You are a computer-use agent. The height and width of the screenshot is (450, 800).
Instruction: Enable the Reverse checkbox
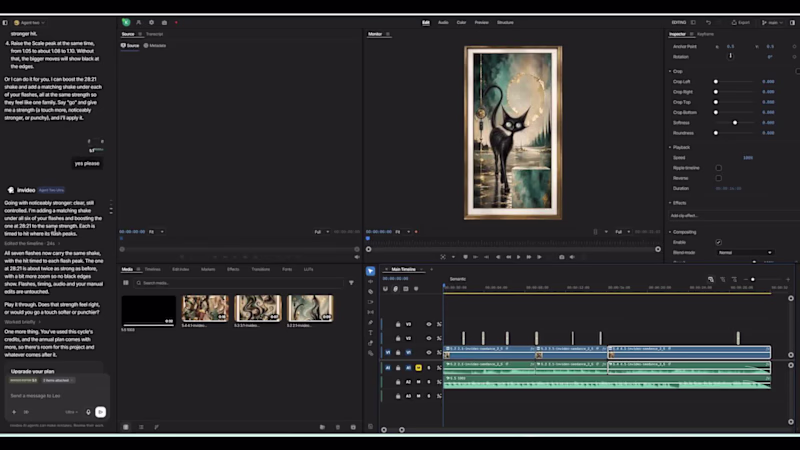(x=718, y=178)
